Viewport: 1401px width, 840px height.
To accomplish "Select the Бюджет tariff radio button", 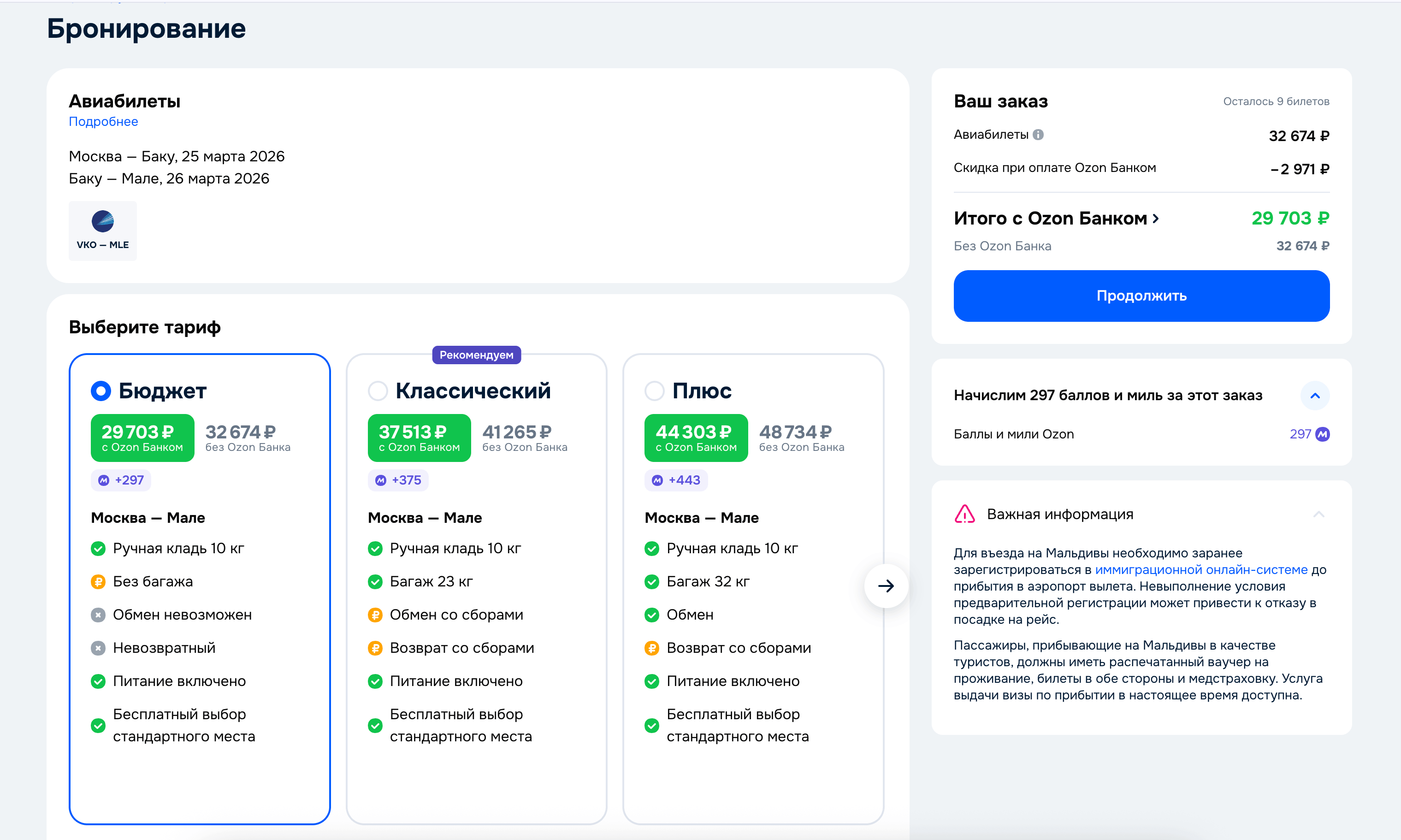I will coord(100,391).
